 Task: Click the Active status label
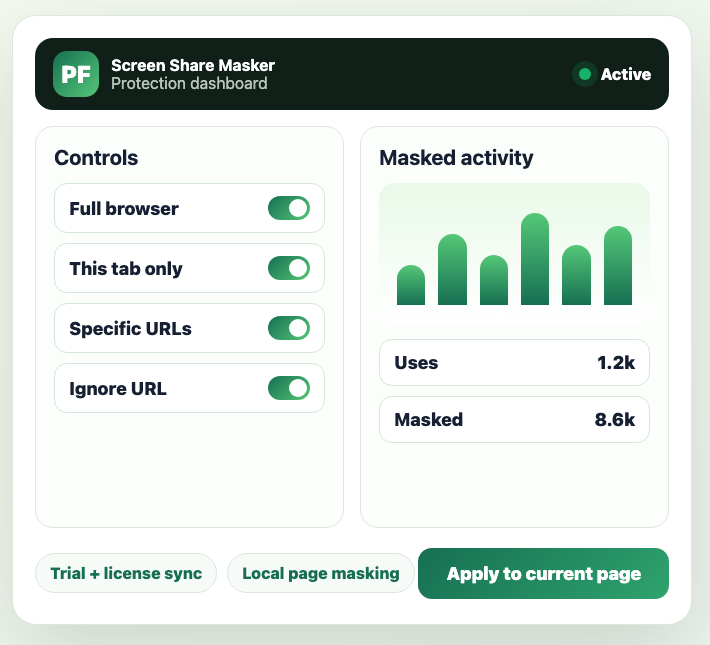pyautogui.click(x=626, y=74)
